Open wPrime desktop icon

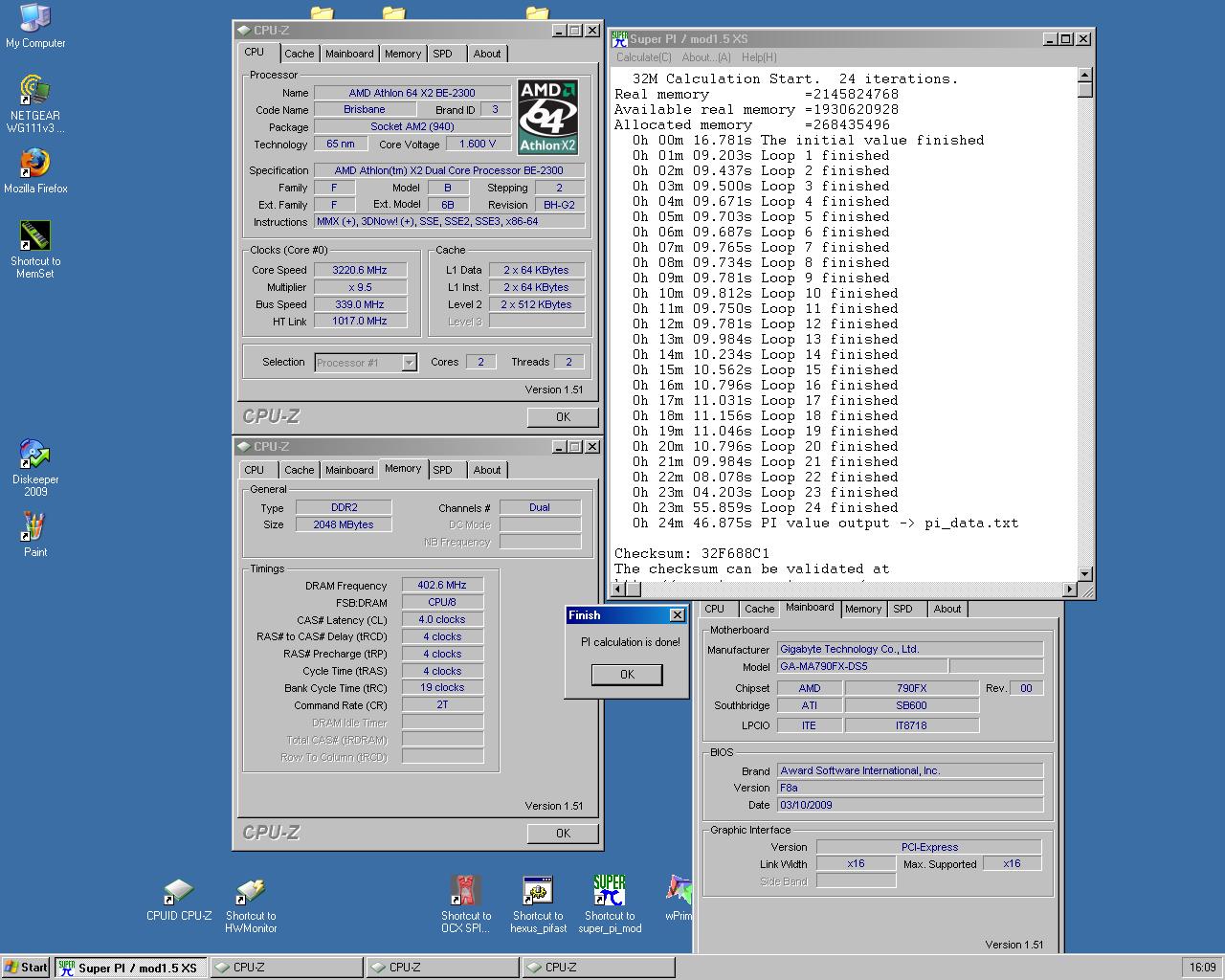(679, 898)
